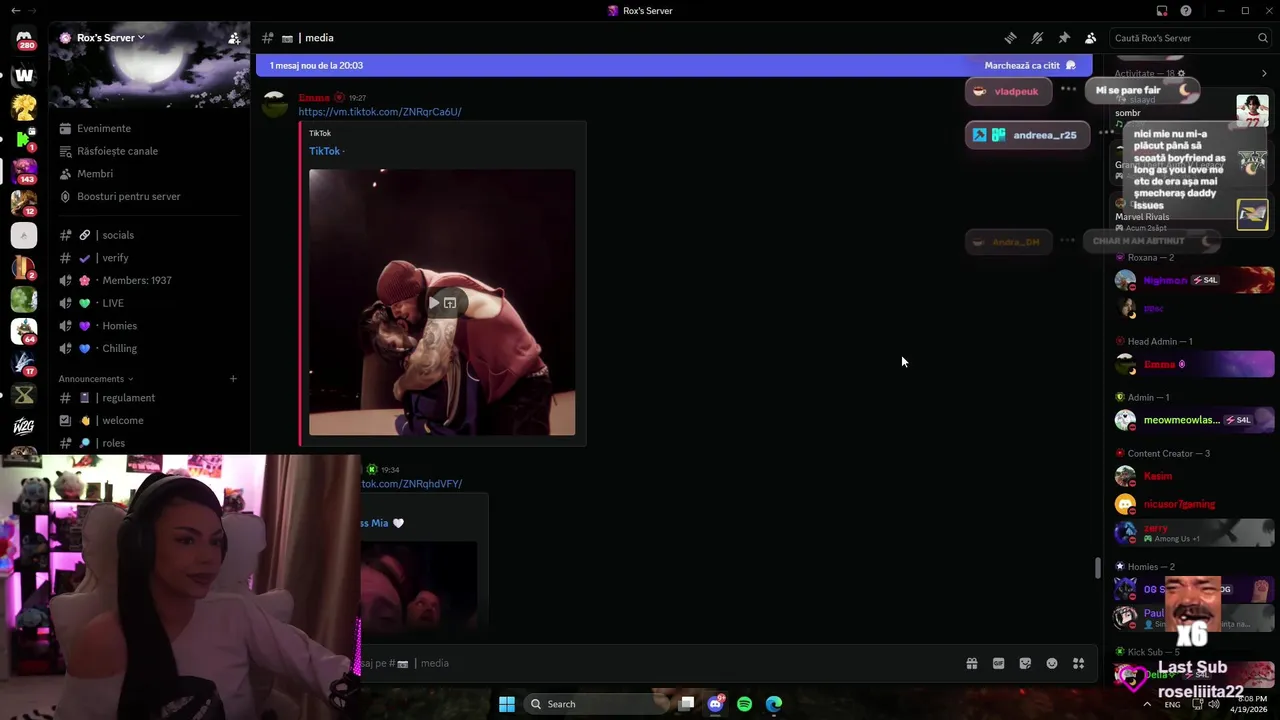Collapse the Announcements category
The image size is (1280, 720).
96,379
